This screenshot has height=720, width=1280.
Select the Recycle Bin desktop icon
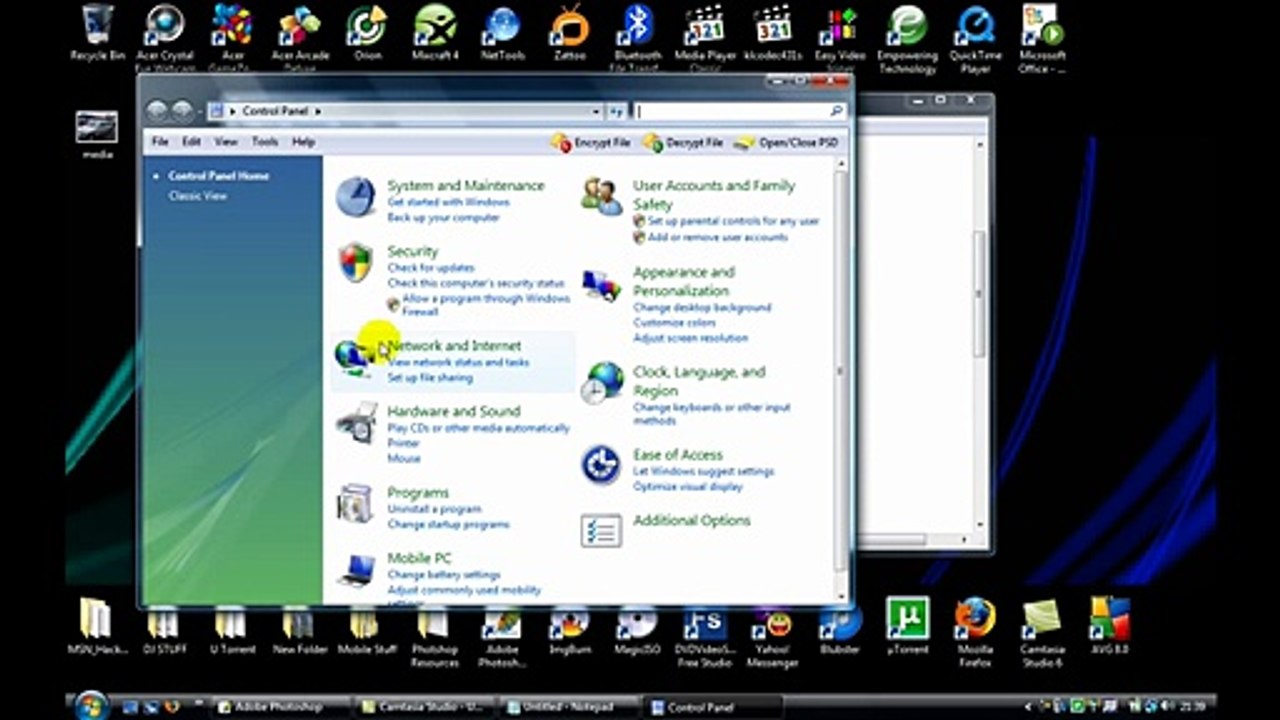click(97, 33)
